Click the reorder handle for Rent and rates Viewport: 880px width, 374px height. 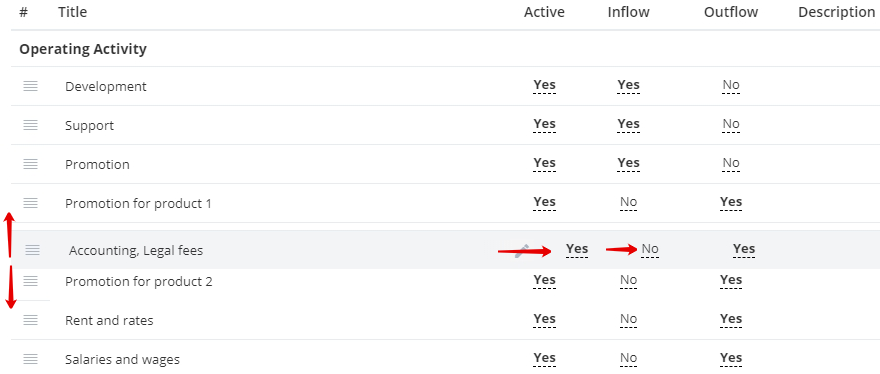coord(30,320)
